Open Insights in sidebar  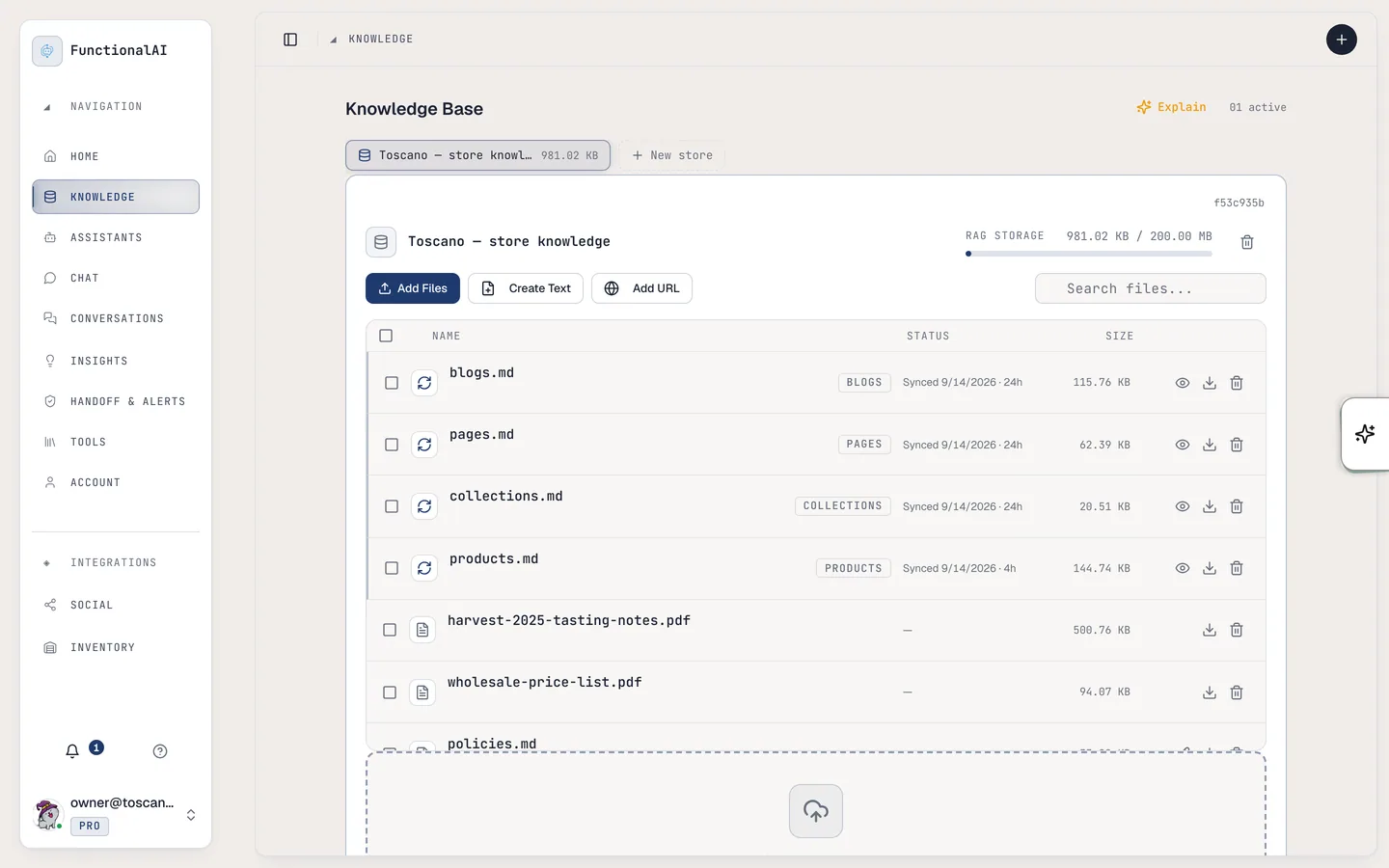116,361
